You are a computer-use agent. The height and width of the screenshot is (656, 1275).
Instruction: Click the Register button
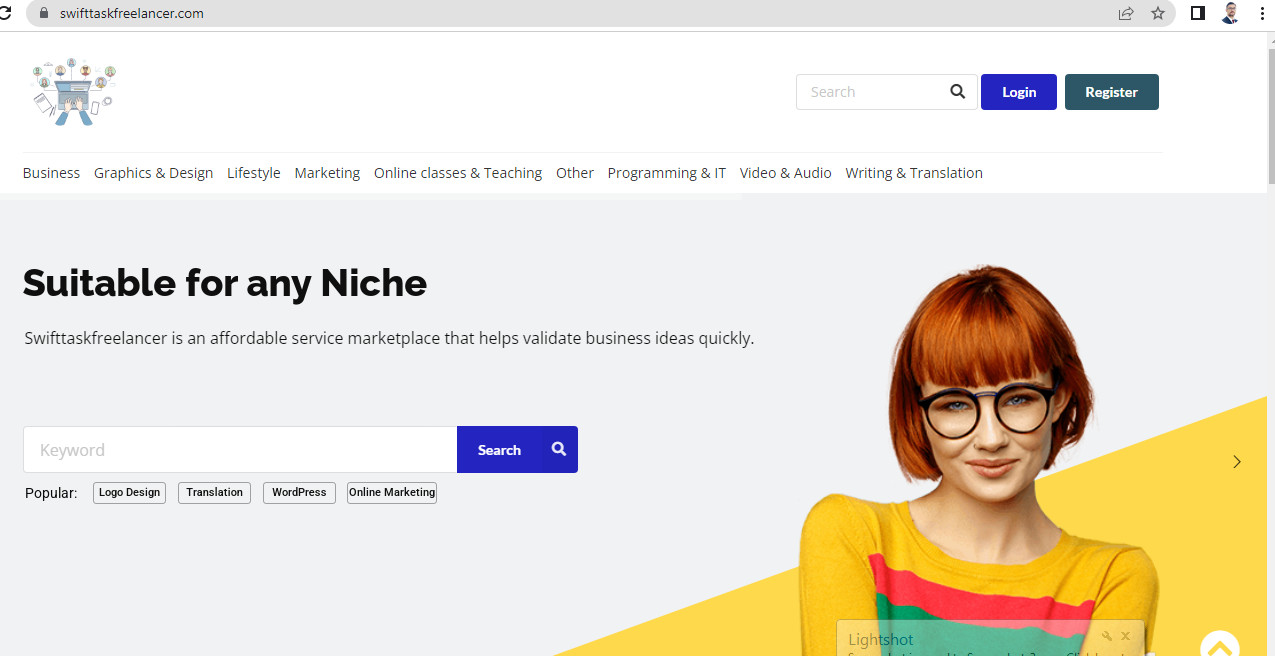coord(1112,92)
